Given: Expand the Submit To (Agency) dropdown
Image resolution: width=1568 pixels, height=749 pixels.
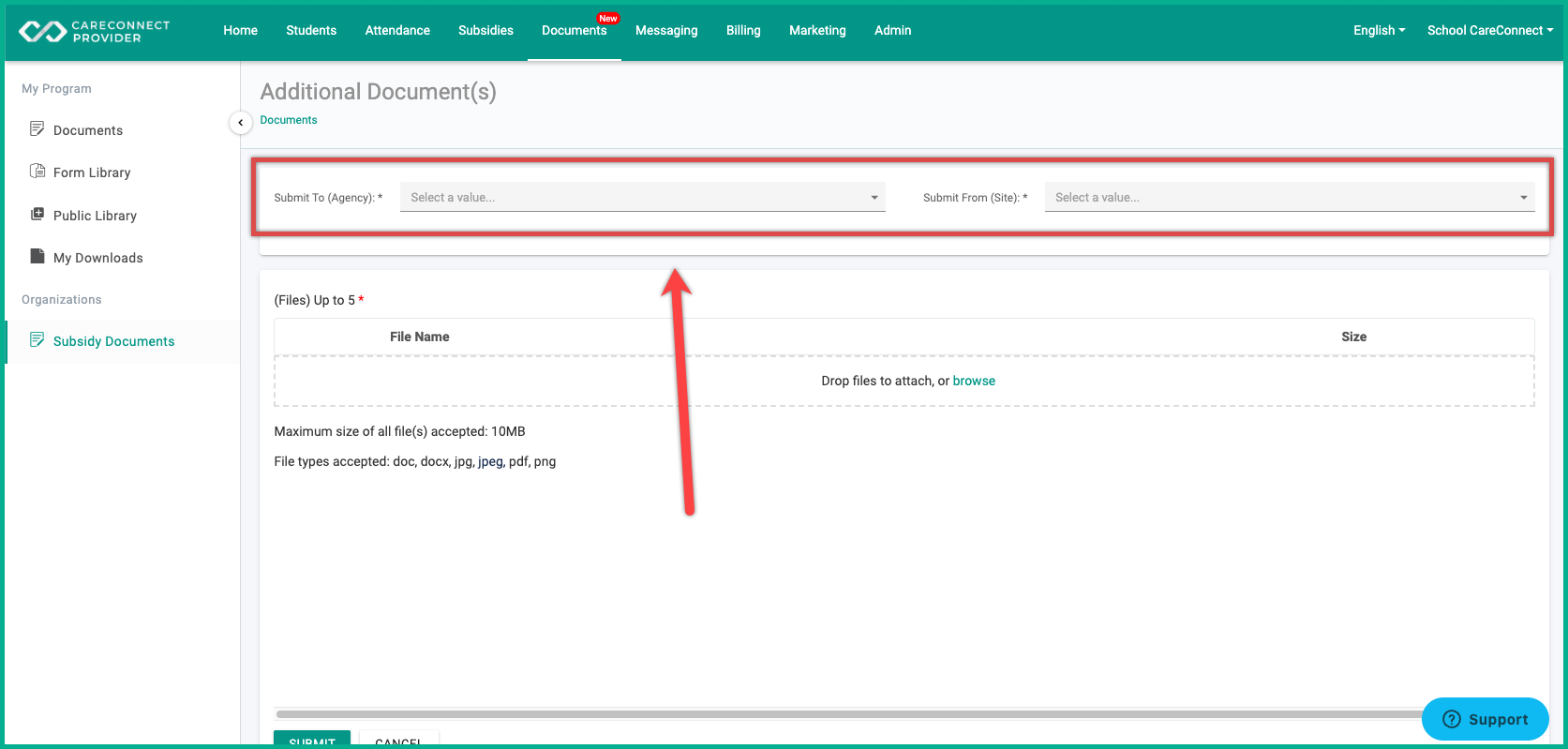Looking at the screenshot, I should coord(643,197).
